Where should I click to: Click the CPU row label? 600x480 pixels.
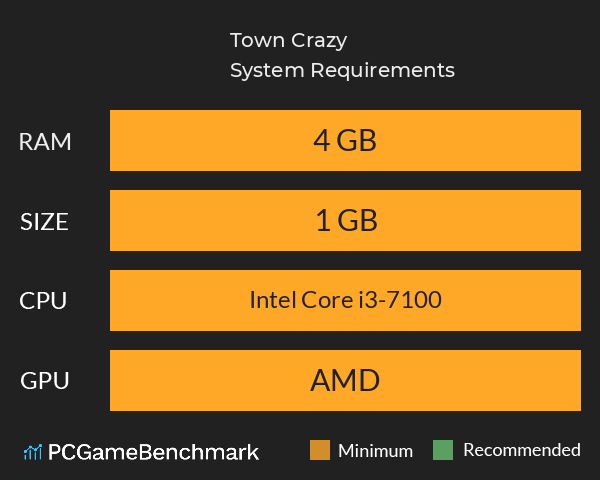click(45, 300)
